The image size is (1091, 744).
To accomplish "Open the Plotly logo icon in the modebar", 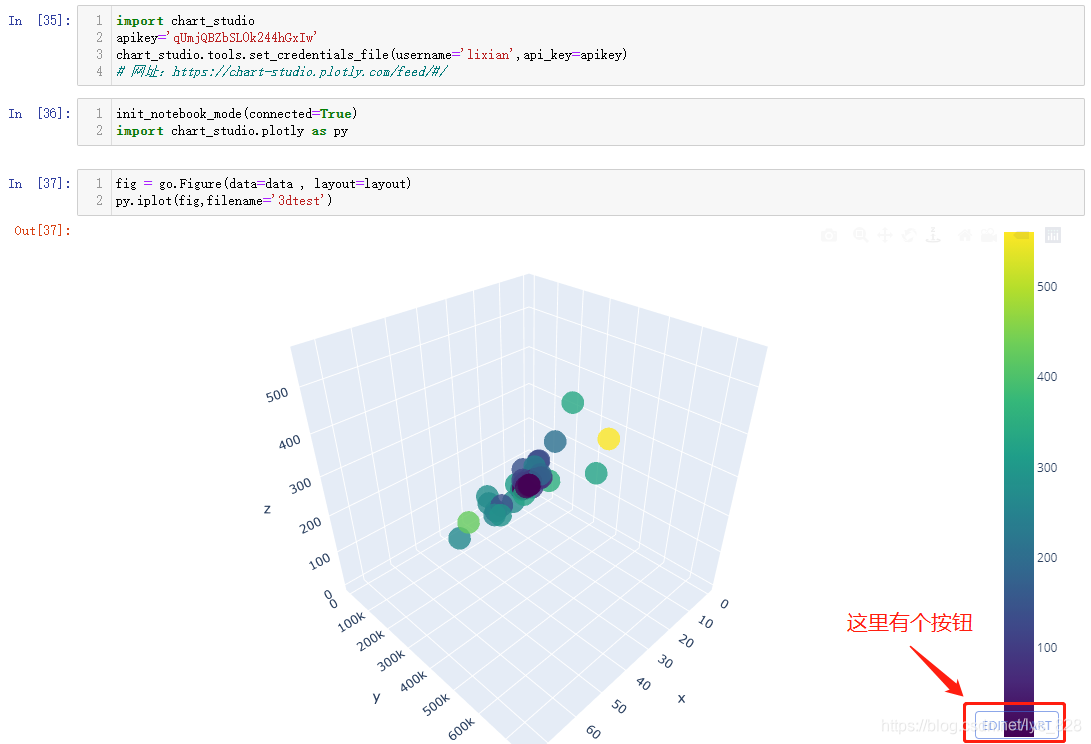I will point(1053,235).
